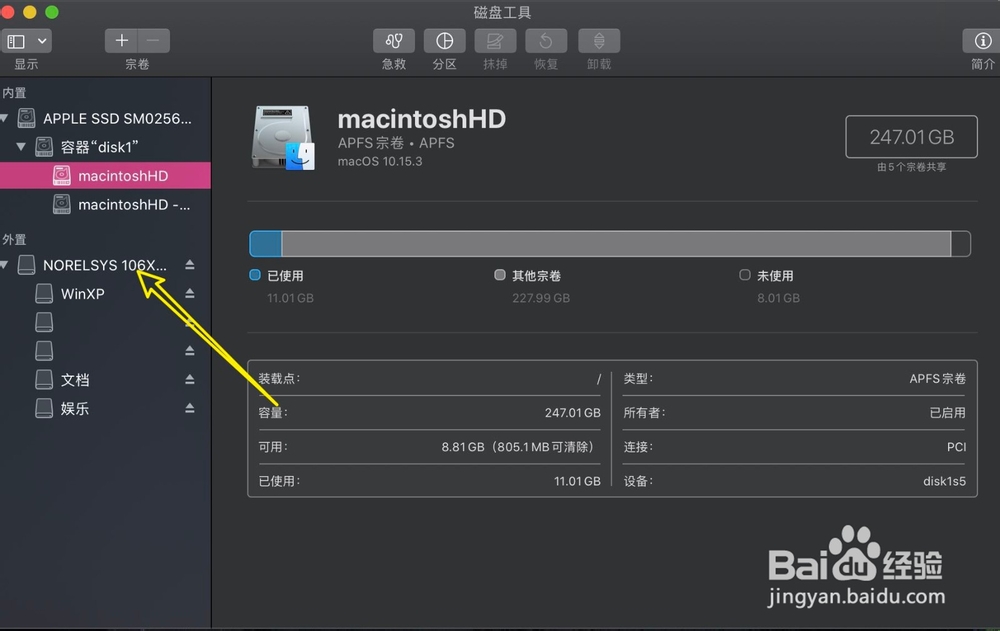Image resolution: width=1000 pixels, height=631 pixels.
Task: Click the 227.99 GB other volumes figure
Action: click(541, 298)
